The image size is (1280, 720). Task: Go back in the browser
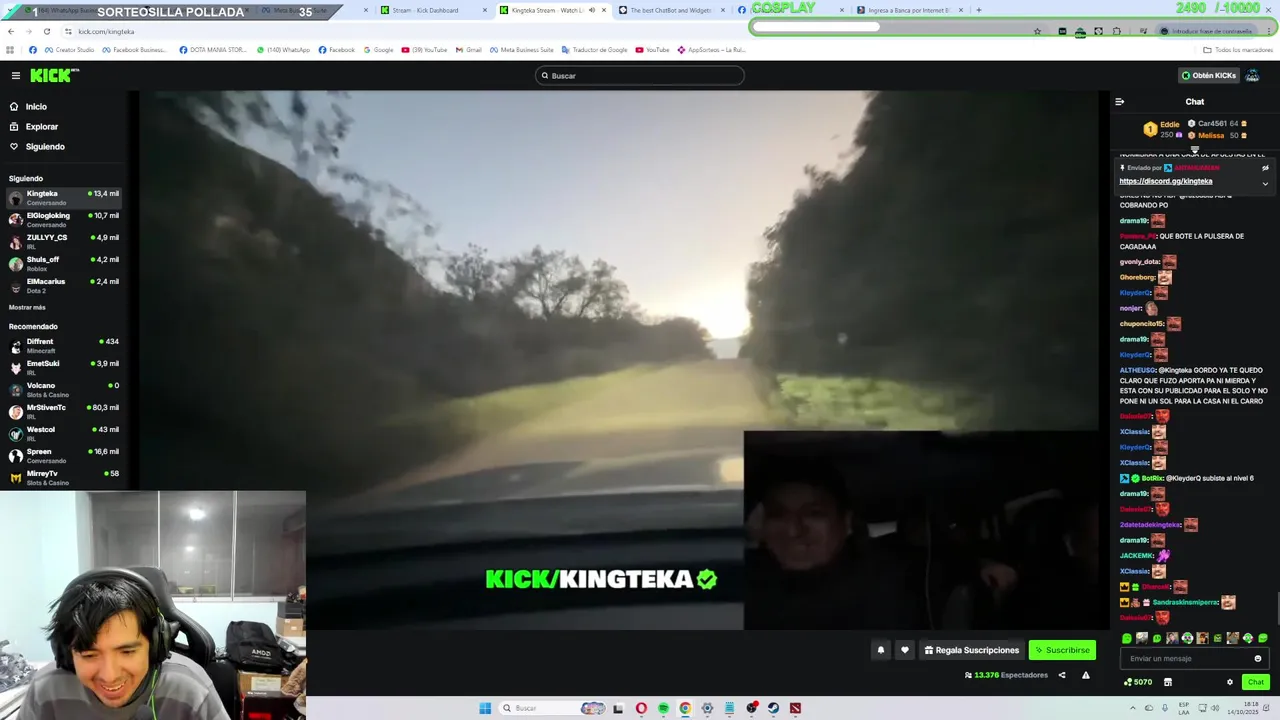(10, 31)
